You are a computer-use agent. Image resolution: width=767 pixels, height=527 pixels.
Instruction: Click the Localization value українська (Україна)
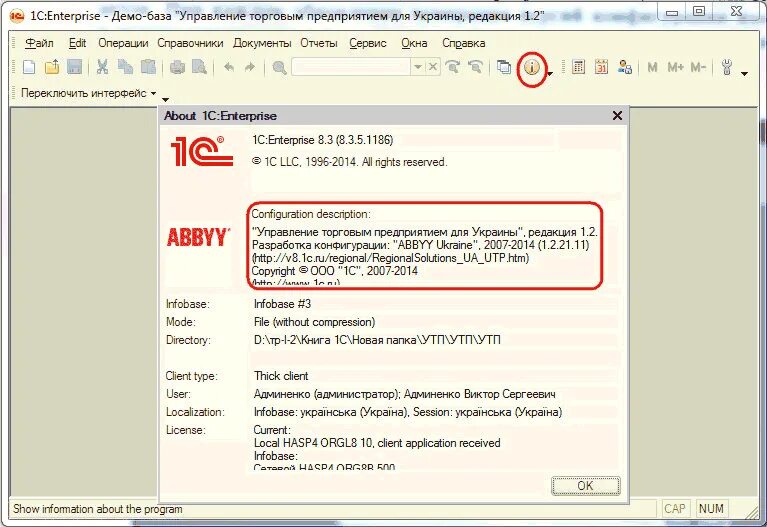click(x=408, y=412)
